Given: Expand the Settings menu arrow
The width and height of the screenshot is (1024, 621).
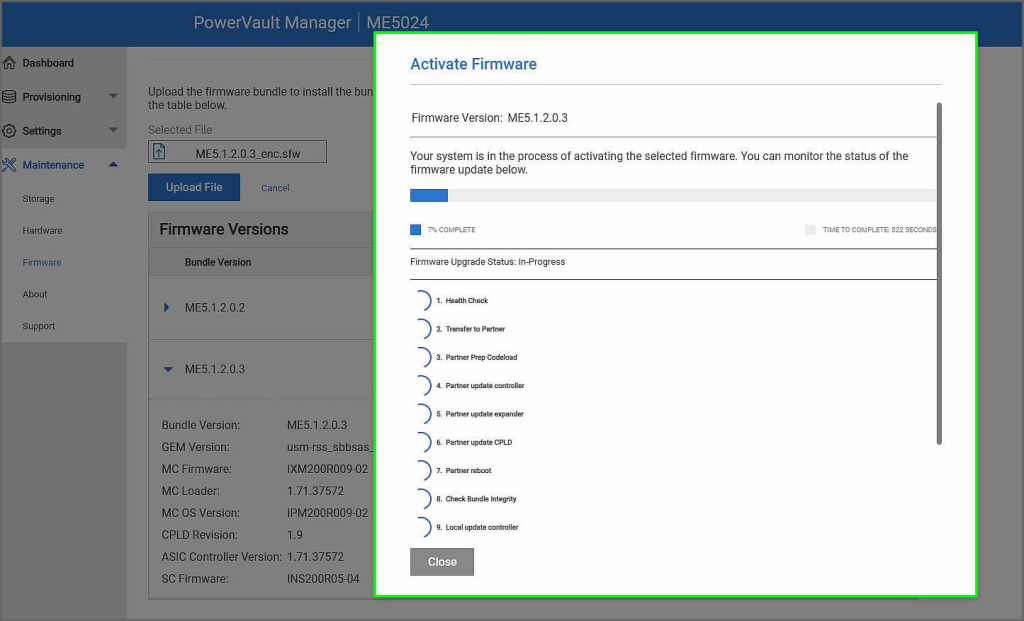Looking at the screenshot, I should click(x=113, y=131).
